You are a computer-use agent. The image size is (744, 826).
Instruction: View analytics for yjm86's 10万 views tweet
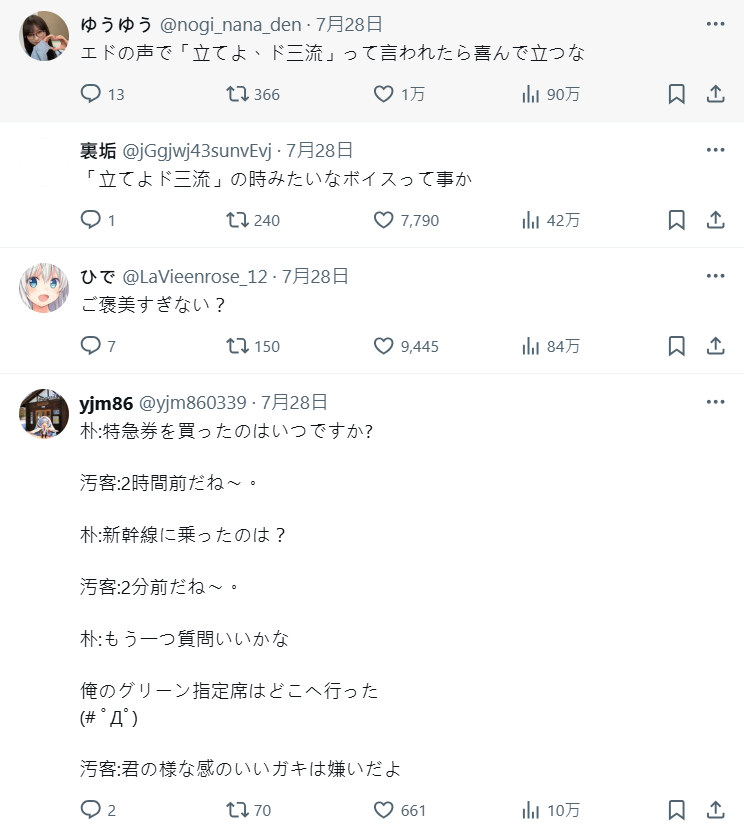point(531,810)
